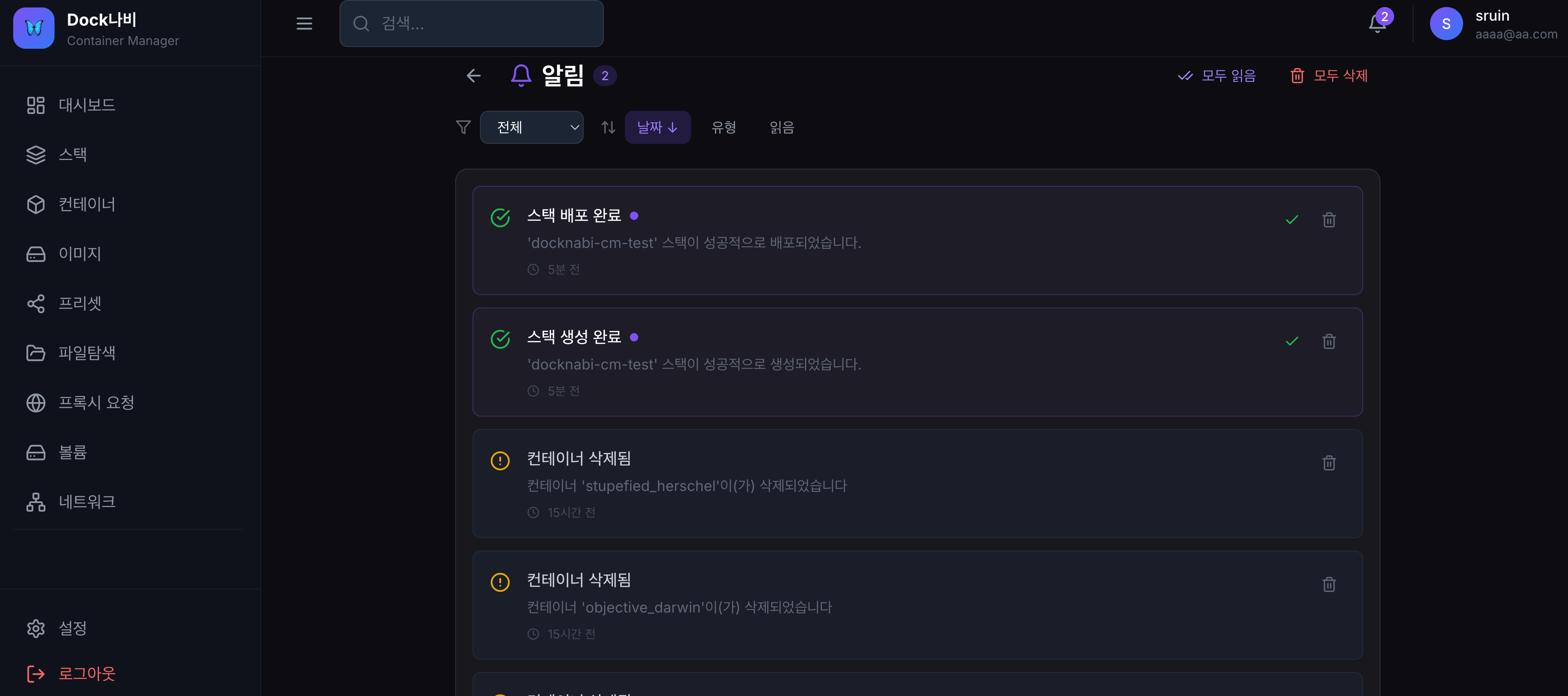Switch to the 볼륨 section
1568x696 pixels.
(x=72, y=452)
